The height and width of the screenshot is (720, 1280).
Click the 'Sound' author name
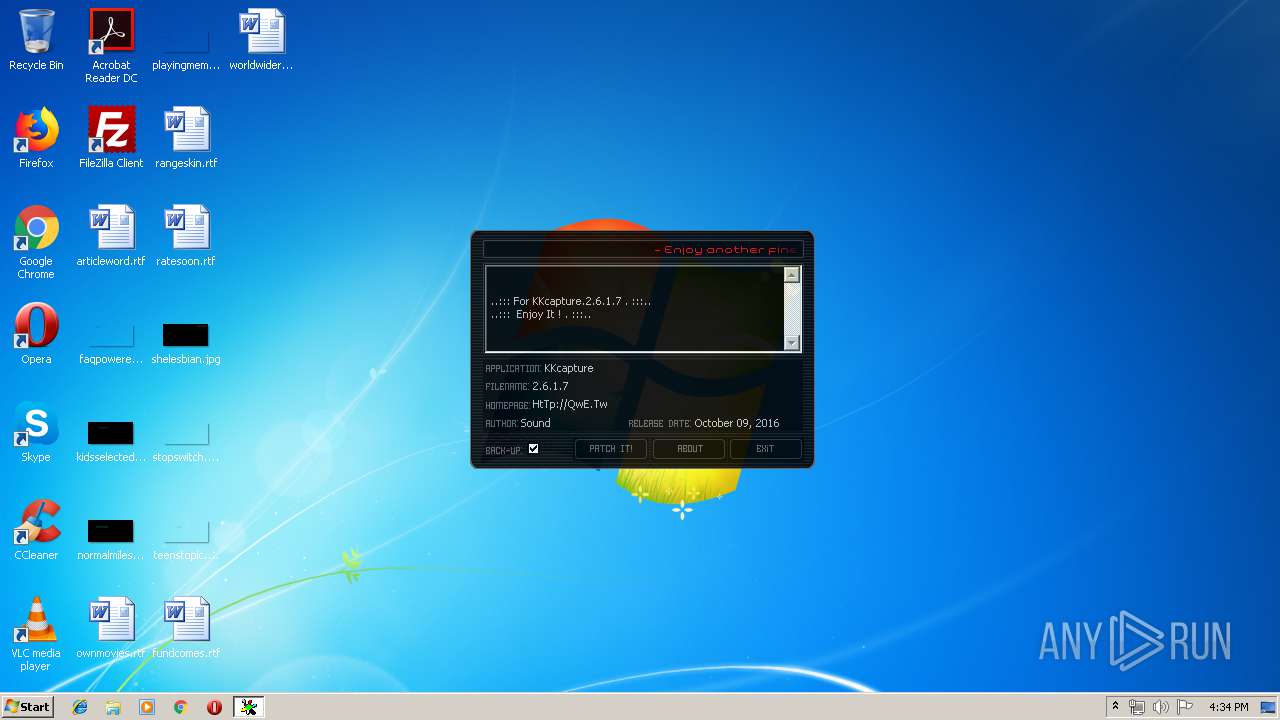(x=535, y=423)
